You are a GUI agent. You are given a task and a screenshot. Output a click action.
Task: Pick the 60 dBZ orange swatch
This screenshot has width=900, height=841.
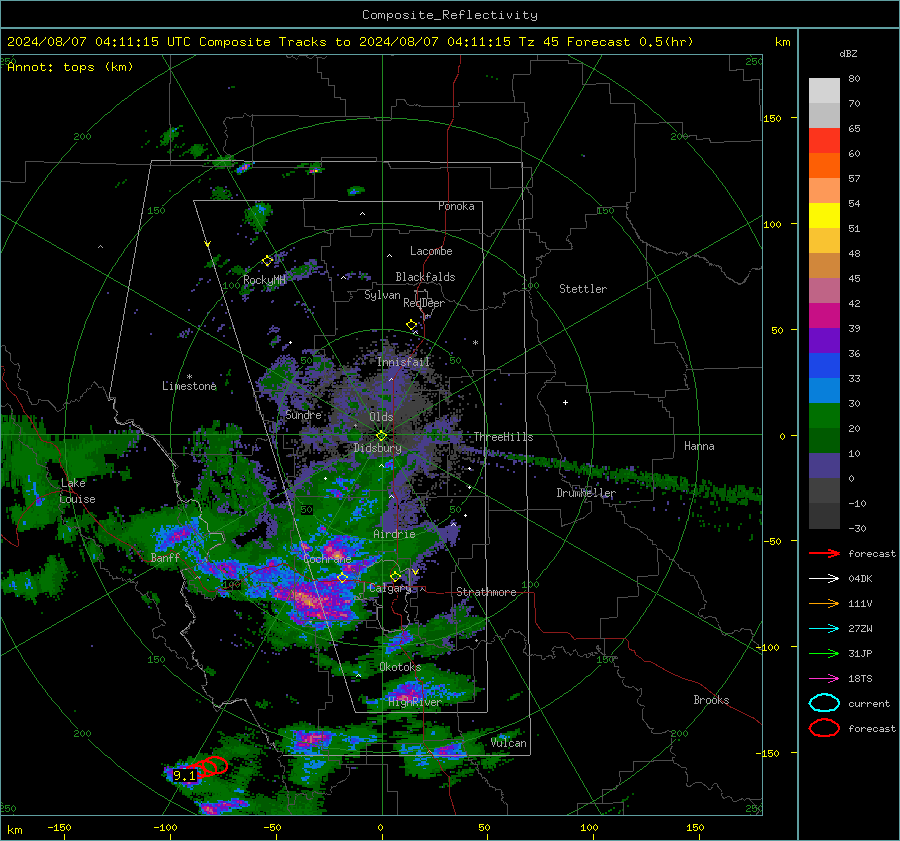pyautogui.click(x=824, y=166)
